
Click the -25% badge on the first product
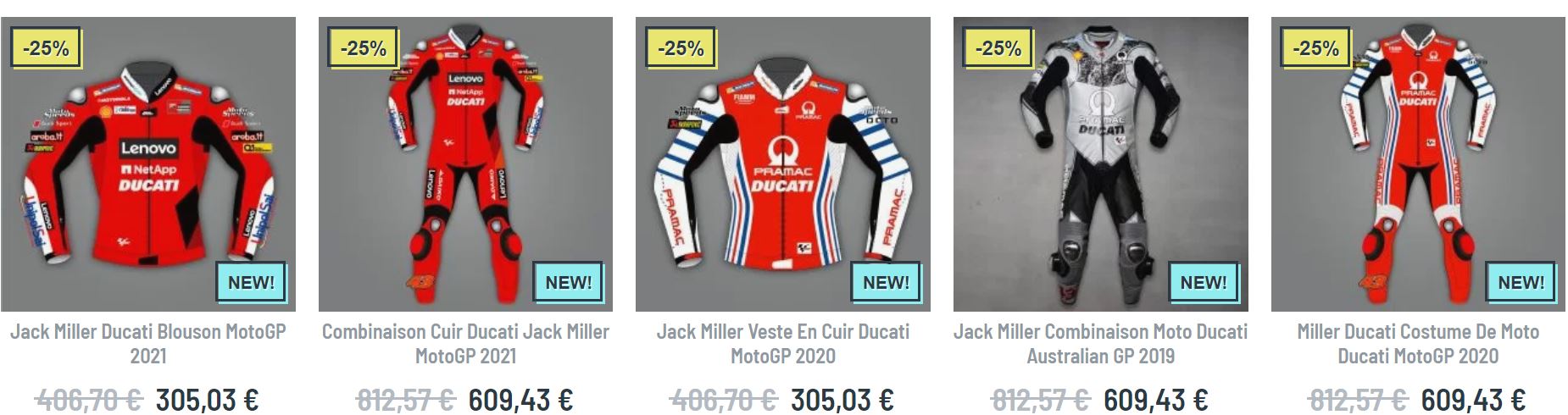[46, 48]
